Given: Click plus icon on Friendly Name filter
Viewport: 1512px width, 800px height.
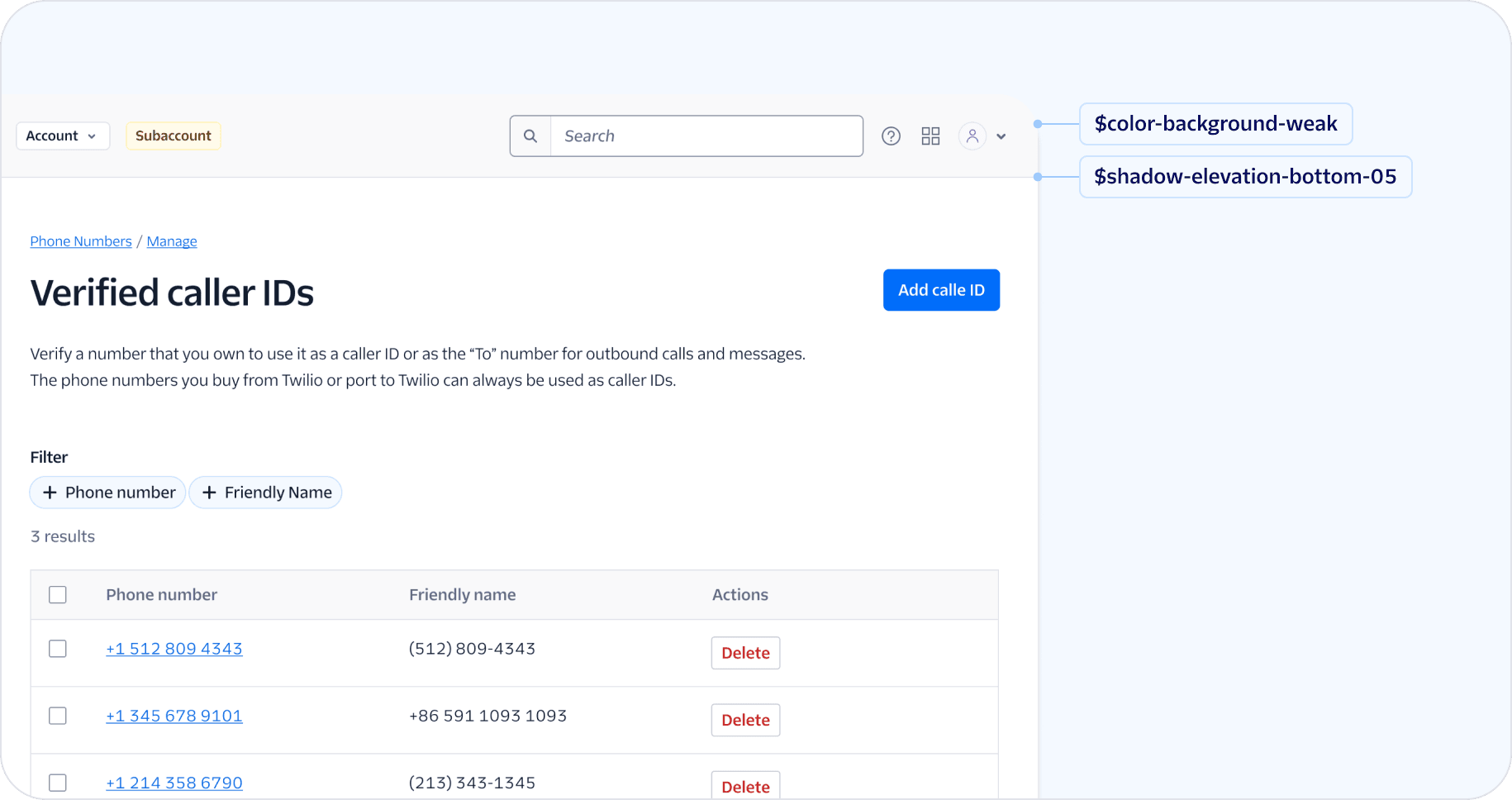Looking at the screenshot, I should (x=209, y=493).
